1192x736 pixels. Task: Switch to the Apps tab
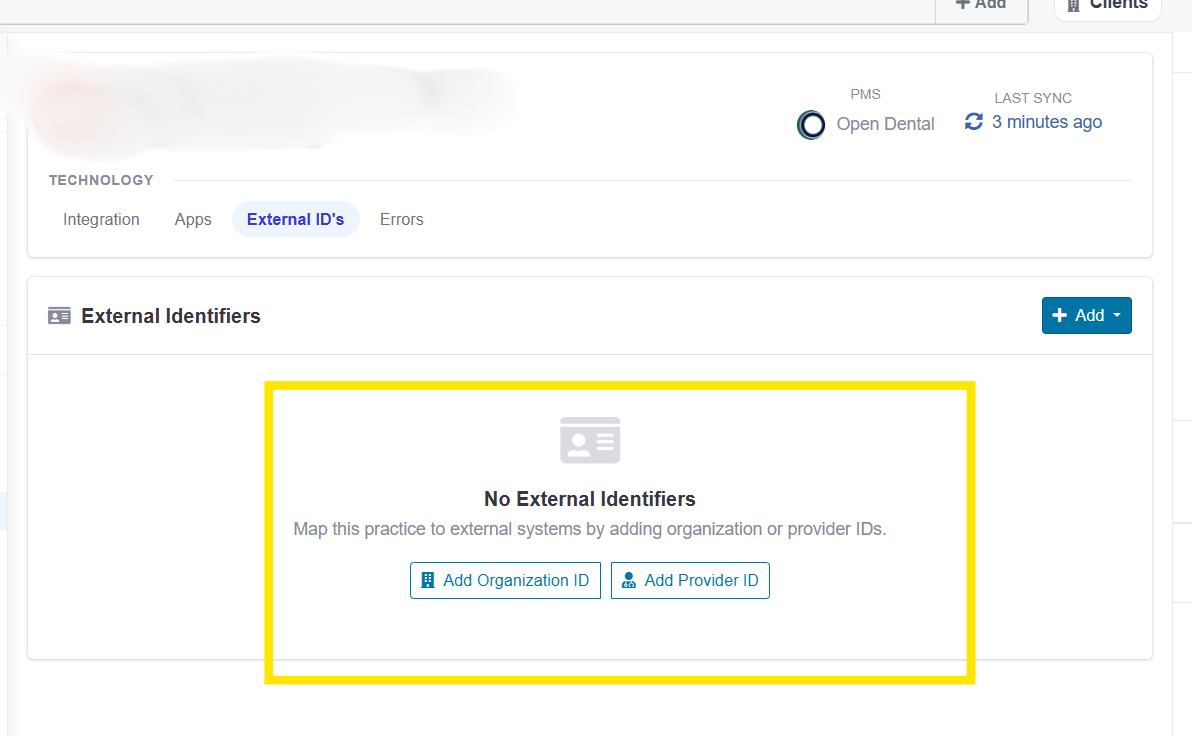tap(193, 219)
